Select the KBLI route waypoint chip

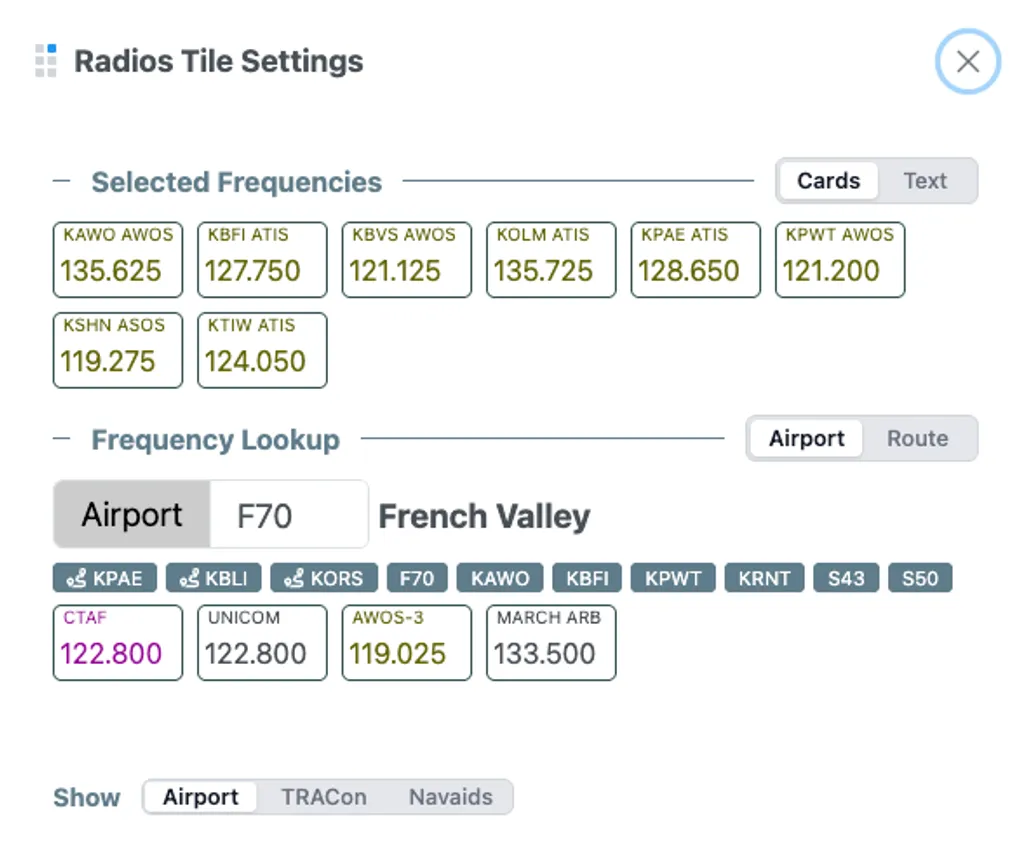click(214, 578)
